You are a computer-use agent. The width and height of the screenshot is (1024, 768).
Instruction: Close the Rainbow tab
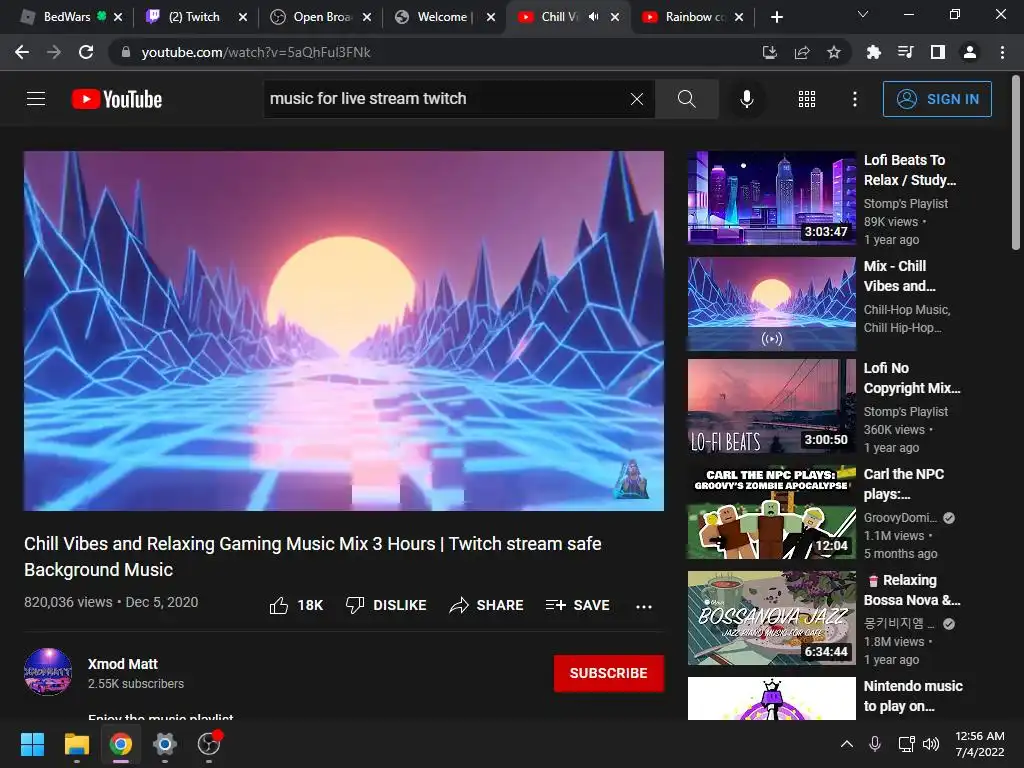[x=739, y=17]
